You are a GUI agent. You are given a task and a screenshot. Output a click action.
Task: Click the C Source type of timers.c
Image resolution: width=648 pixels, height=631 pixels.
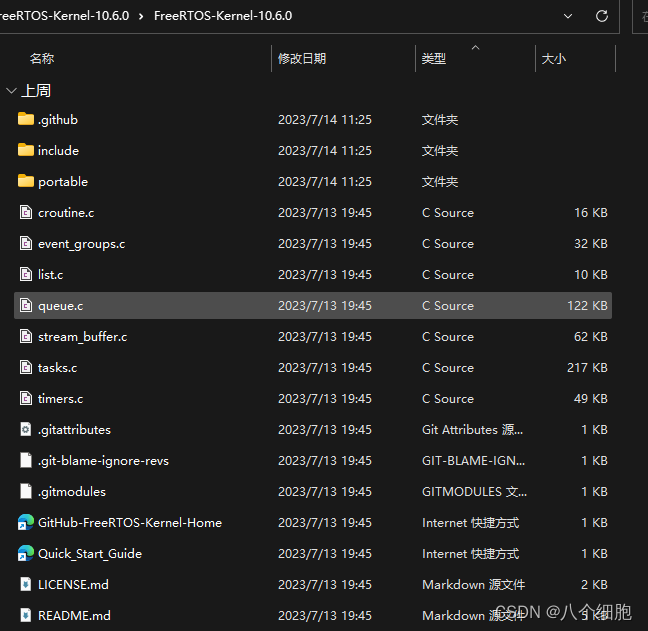tap(448, 398)
